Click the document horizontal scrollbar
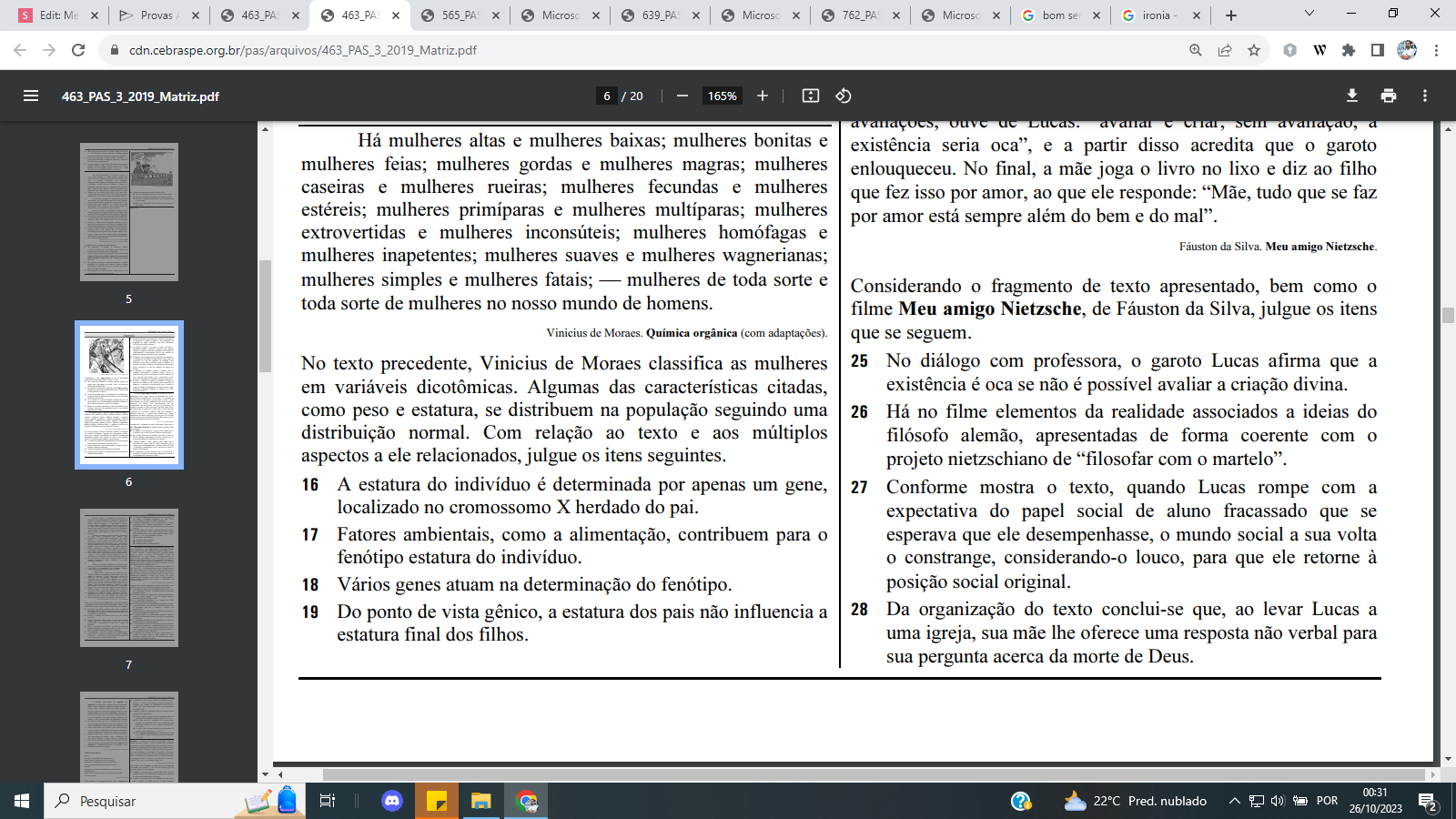 coord(873,774)
